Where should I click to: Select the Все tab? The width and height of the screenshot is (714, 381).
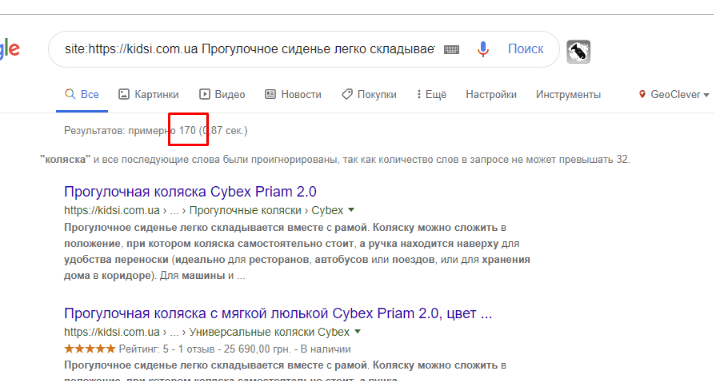coord(82,94)
